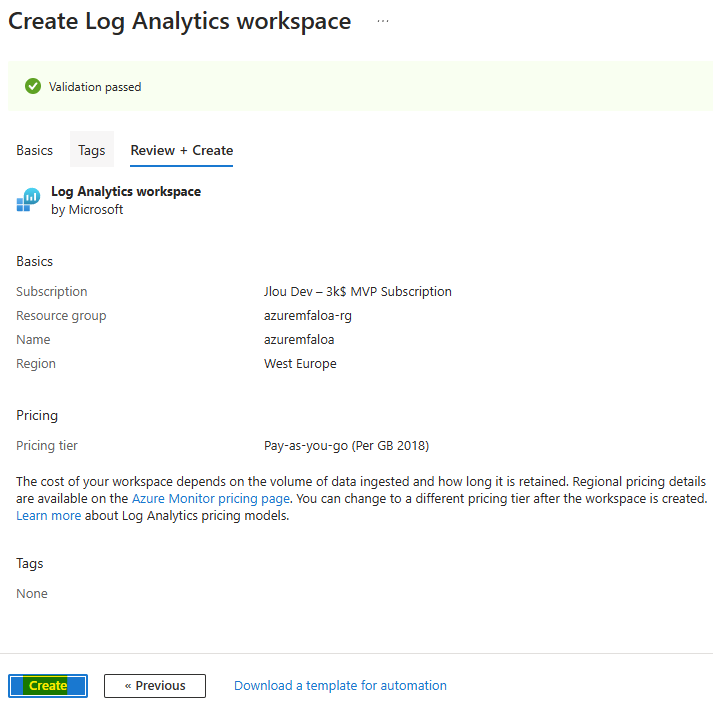Follow the Learn more pricing models link
Image resolution: width=713 pixels, height=701 pixels.
(49, 516)
